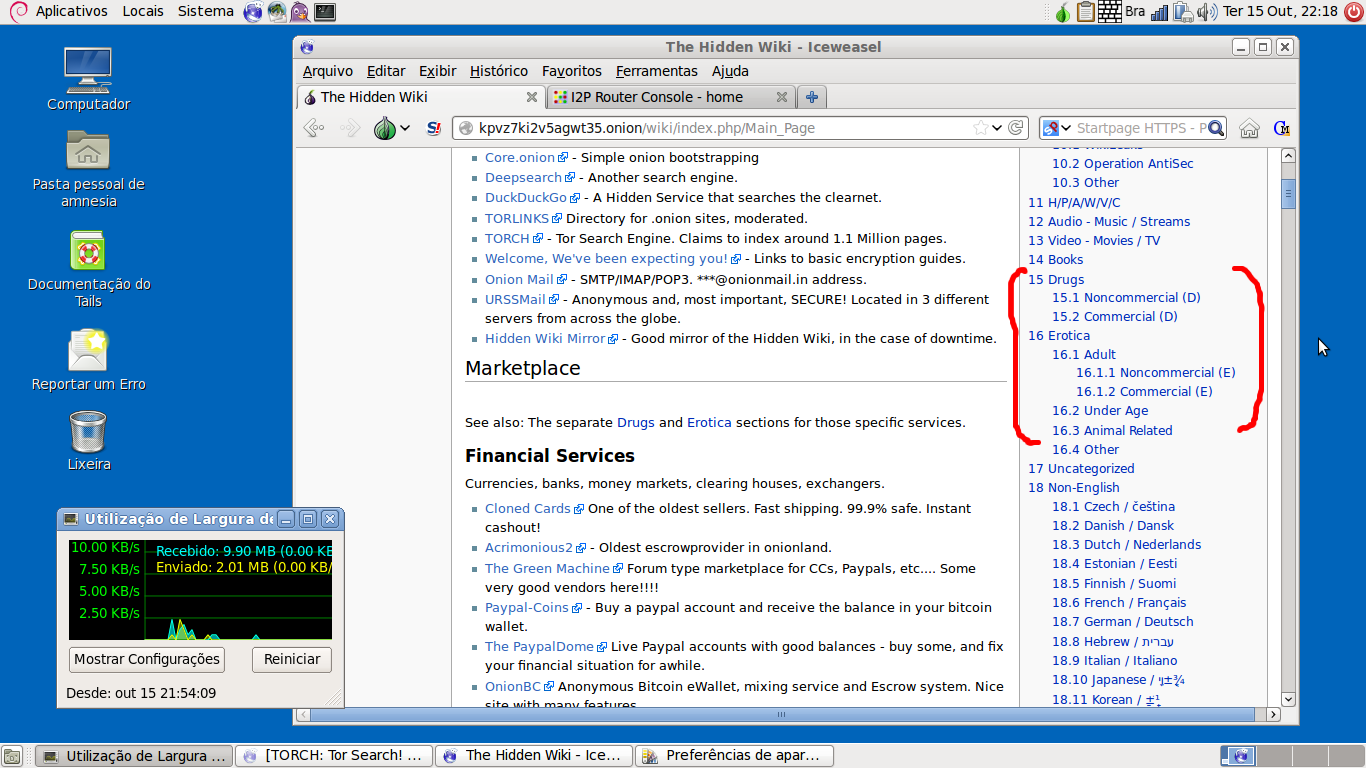Open the clipboard applet in the system tray
The width and height of the screenshot is (1366, 768).
(1085, 12)
